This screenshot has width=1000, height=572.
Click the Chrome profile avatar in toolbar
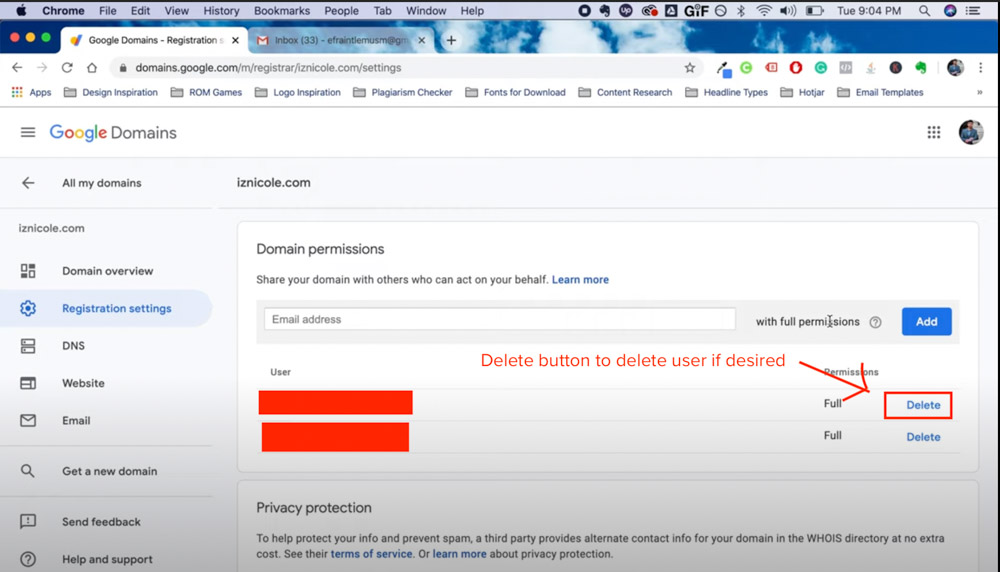tap(955, 68)
